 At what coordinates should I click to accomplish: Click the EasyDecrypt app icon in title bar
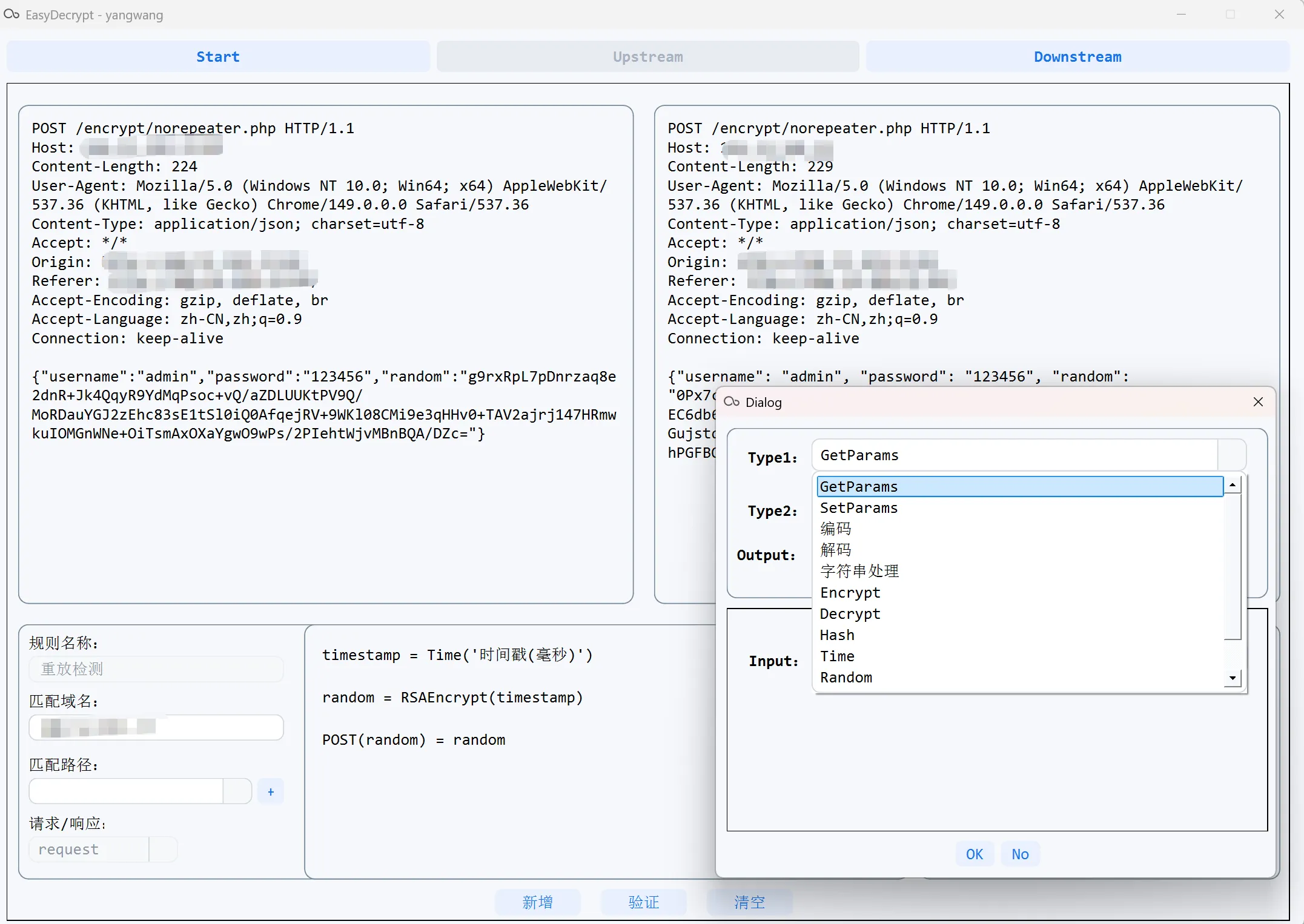click(x=12, y=15)
